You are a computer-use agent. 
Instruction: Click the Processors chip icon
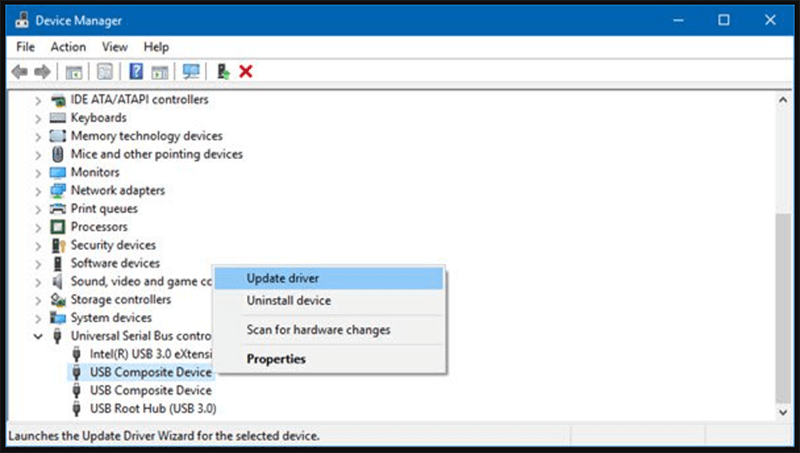tap(58, 227)
